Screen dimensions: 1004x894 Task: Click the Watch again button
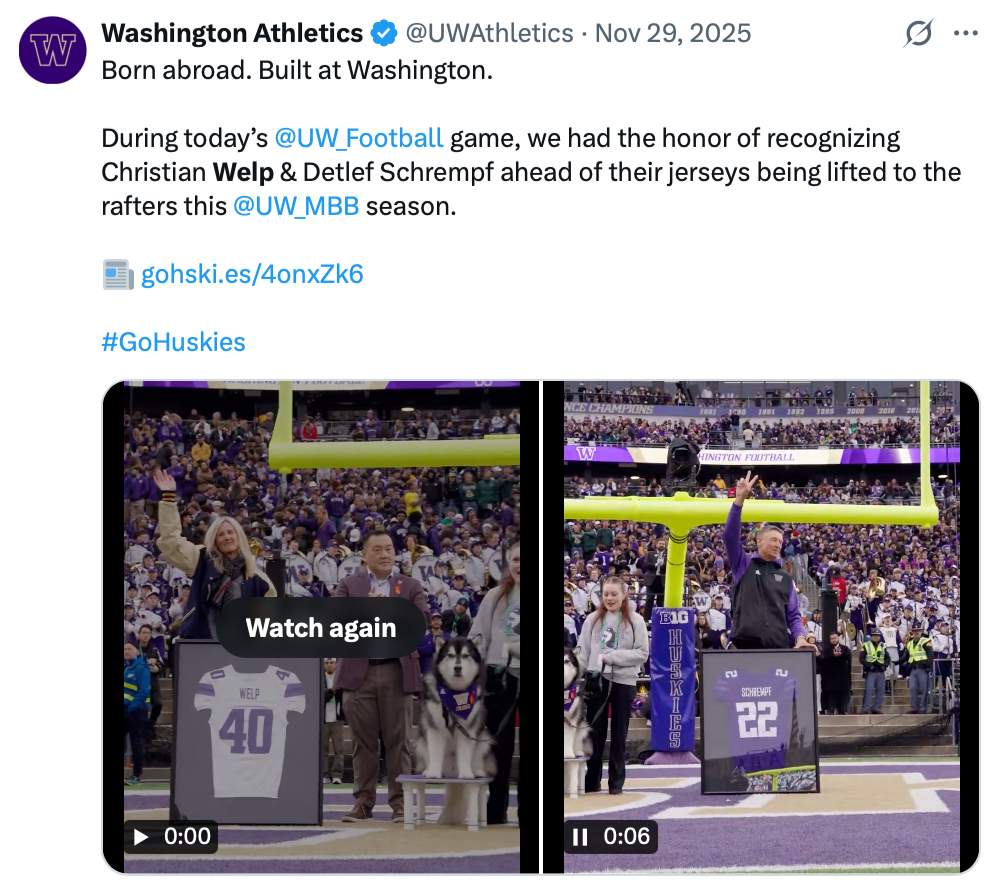[321, 628]
